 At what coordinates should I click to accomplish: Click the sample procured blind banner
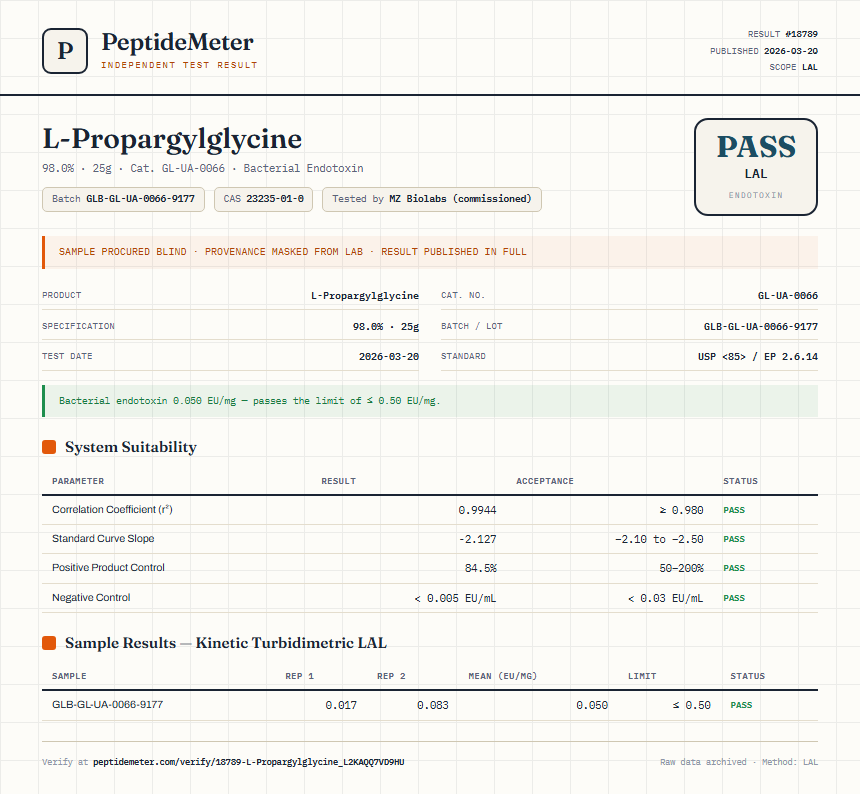[430, 252]
